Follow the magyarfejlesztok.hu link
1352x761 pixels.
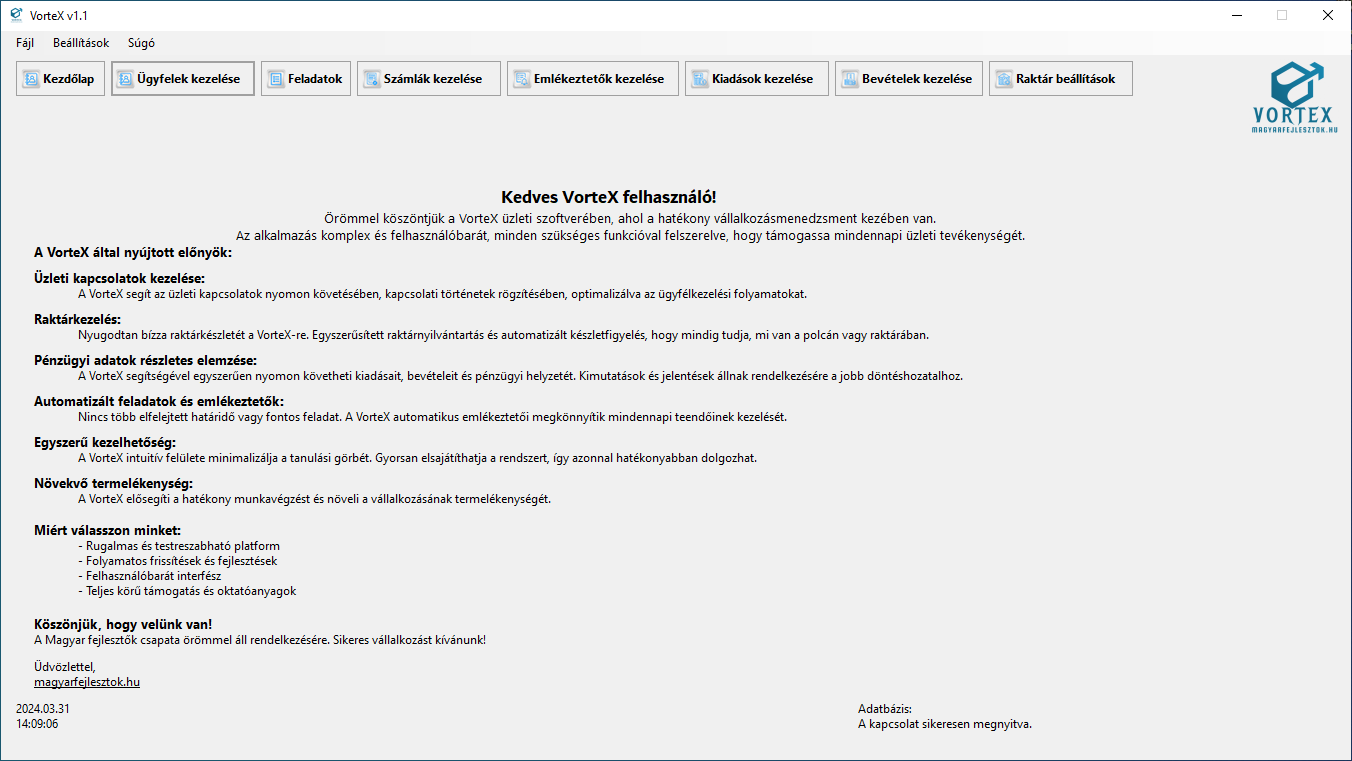click(87, 682)
